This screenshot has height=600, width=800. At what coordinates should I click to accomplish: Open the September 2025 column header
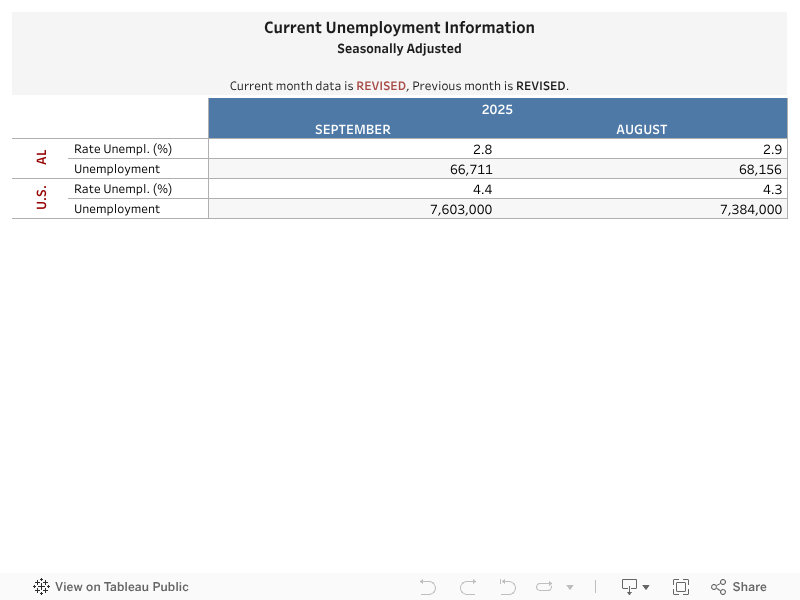pyautogui.click(x=352, y=129)
